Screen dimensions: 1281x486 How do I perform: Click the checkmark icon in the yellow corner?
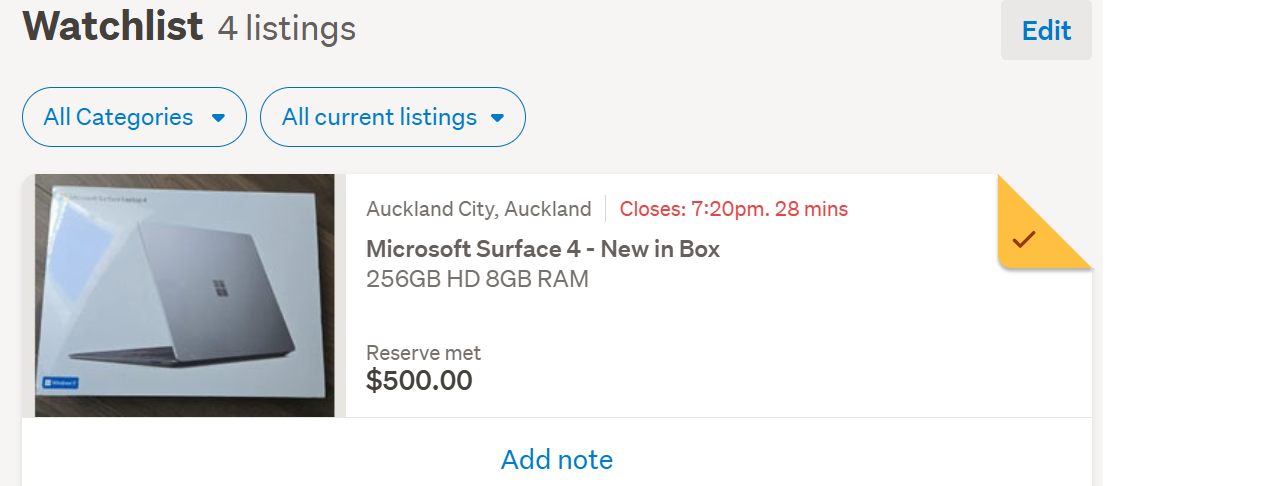[x=1024, y=239]
